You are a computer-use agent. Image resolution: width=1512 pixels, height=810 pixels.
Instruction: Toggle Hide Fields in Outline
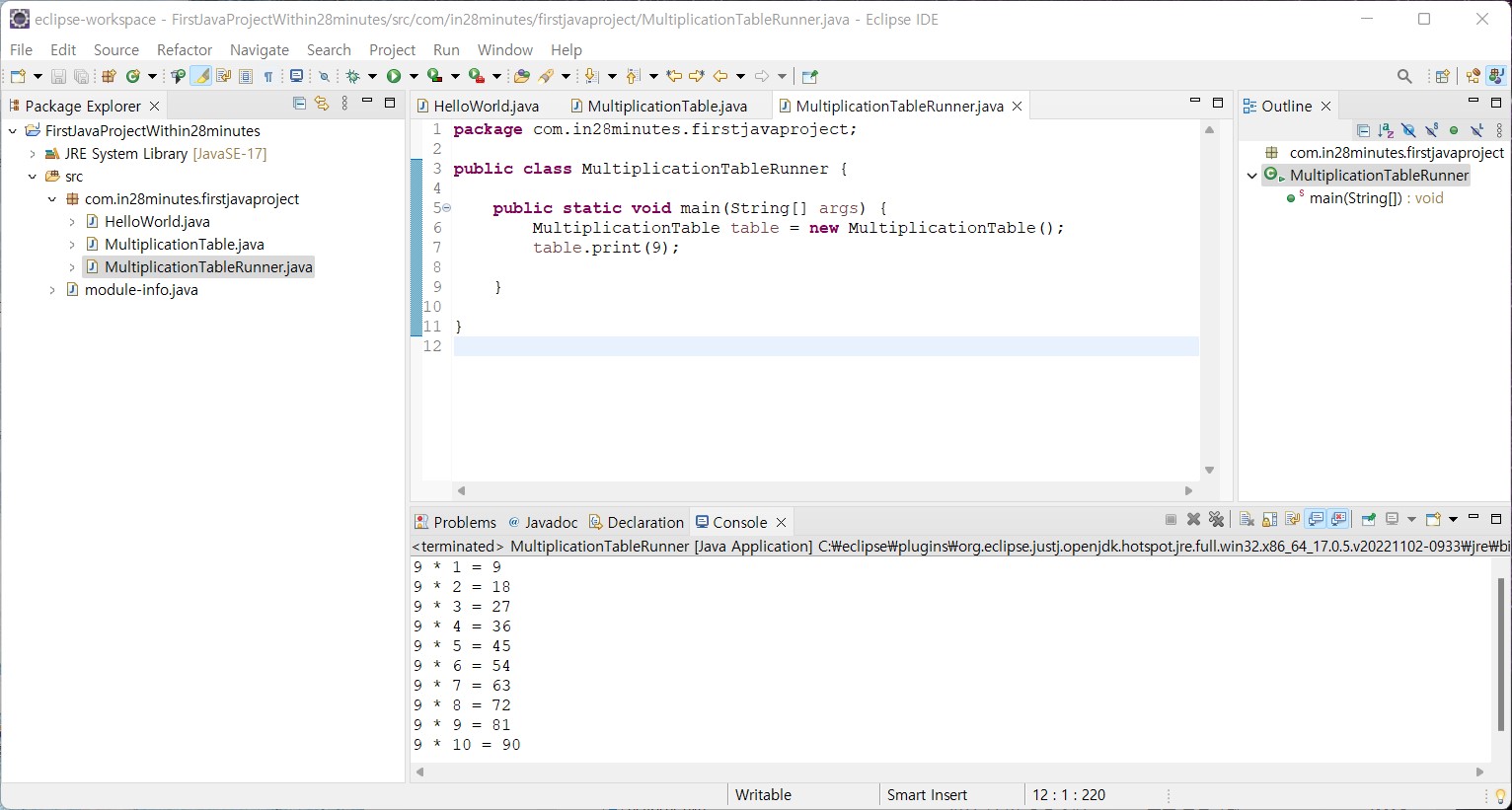tap(1408, 130)
